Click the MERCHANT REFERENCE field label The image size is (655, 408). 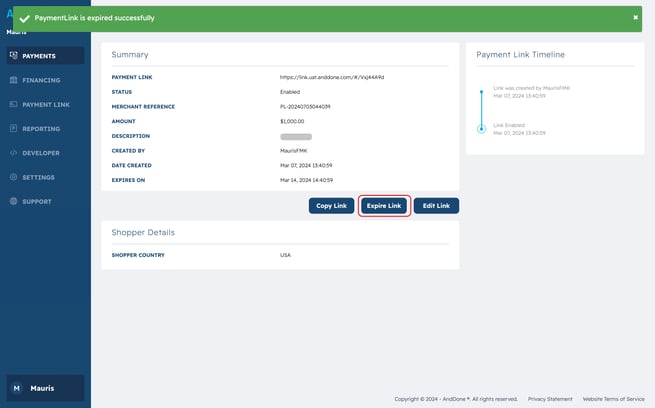pyautogui.click(x=143, y=106)
